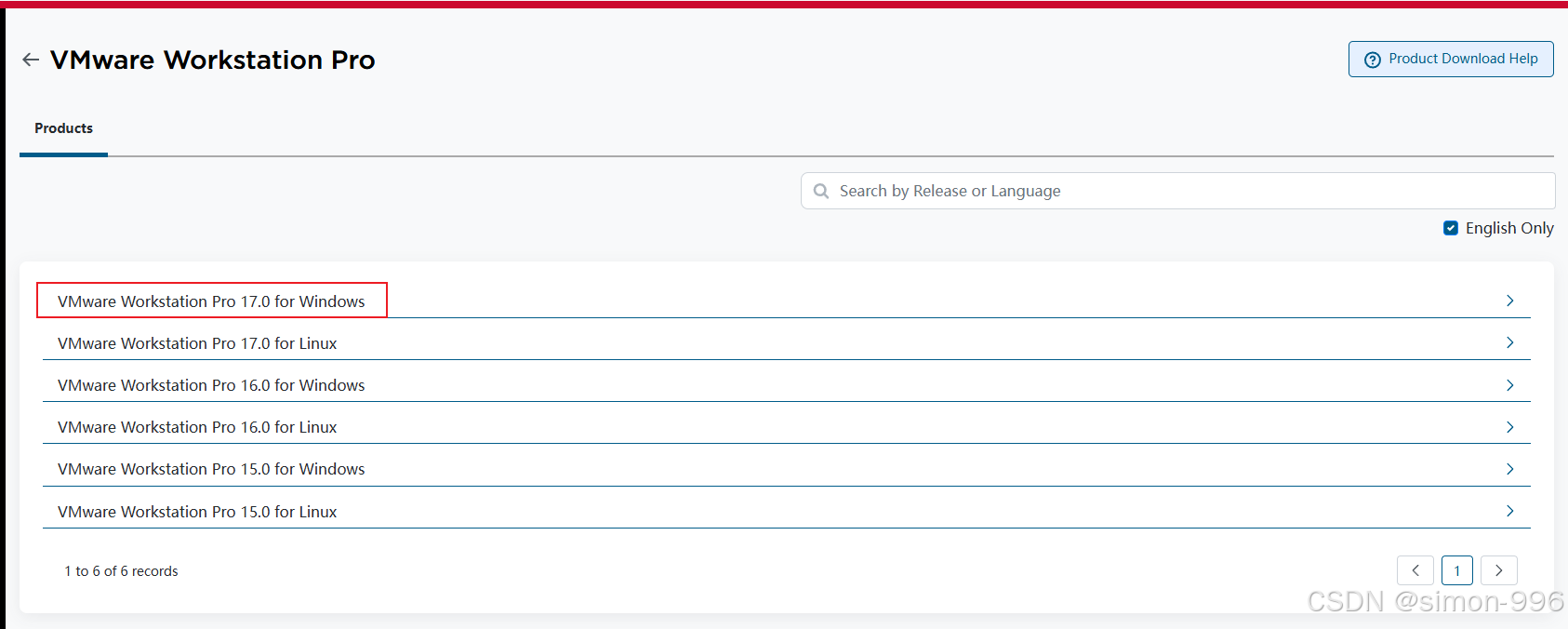Click the '1 to 6 of 6 records' text
Image resolution: width=1568 pixels, height=629 pixels.
pyautogui.click(x=121, y=571)
